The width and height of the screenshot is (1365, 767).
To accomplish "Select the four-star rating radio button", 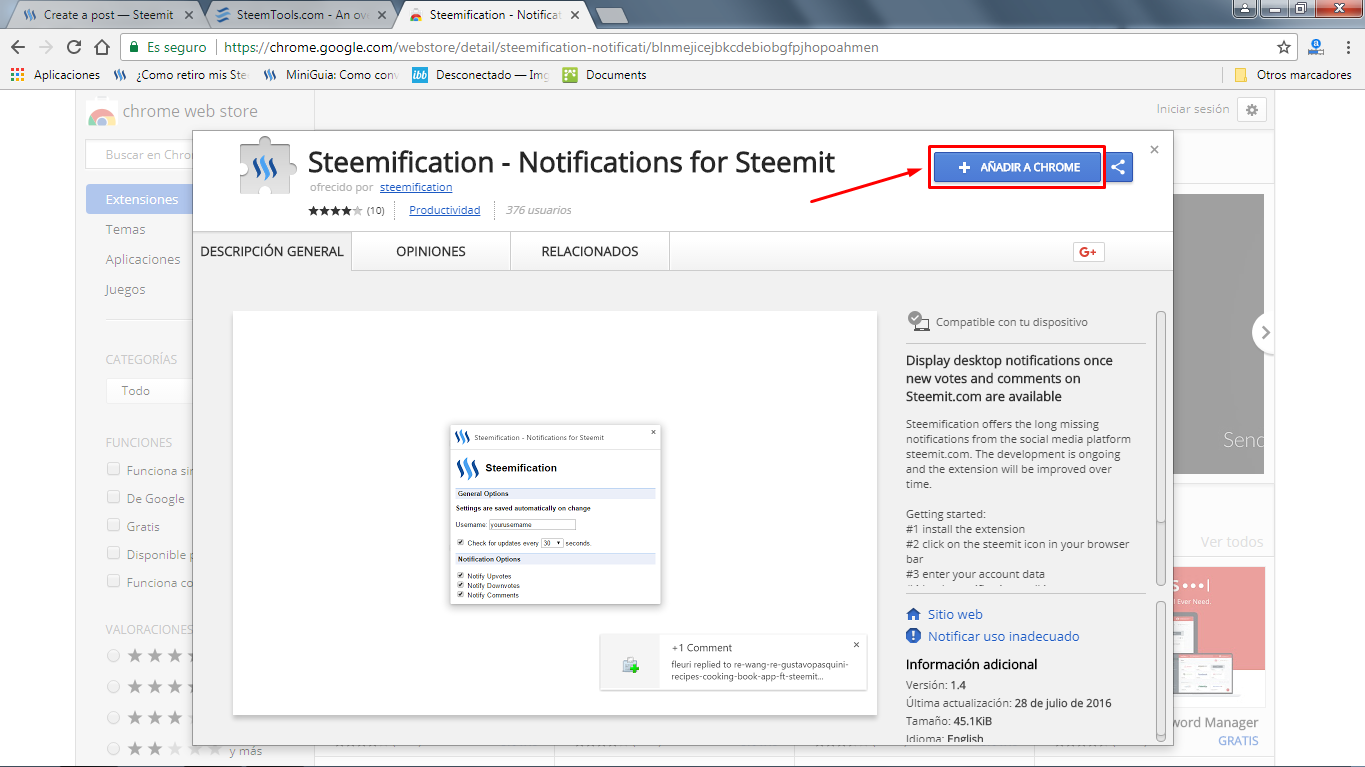I will tap(113, 656).
